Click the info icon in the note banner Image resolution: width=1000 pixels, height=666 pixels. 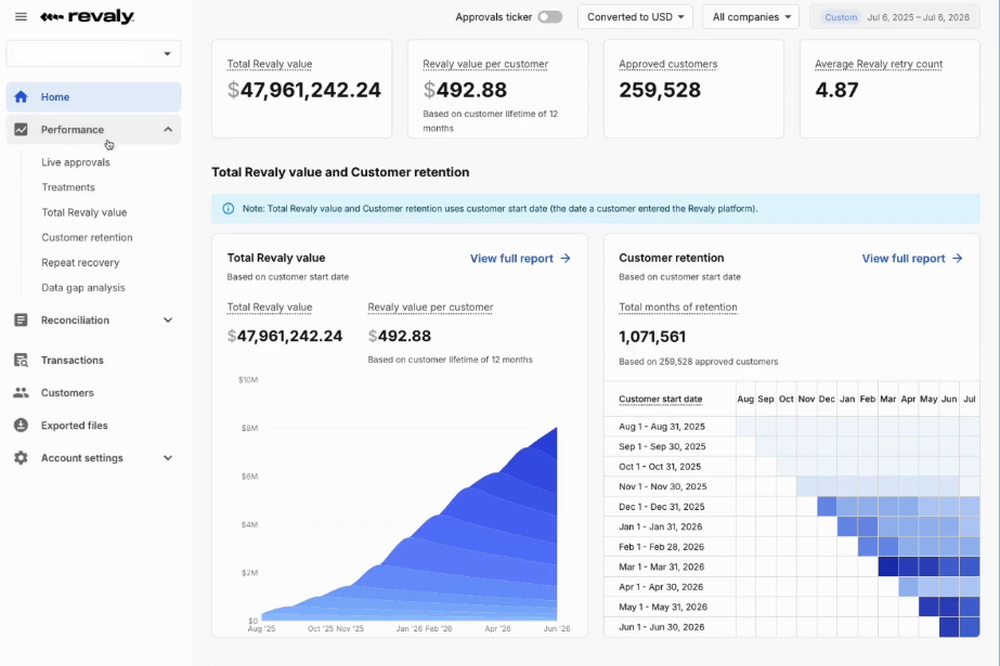(228, 209)
